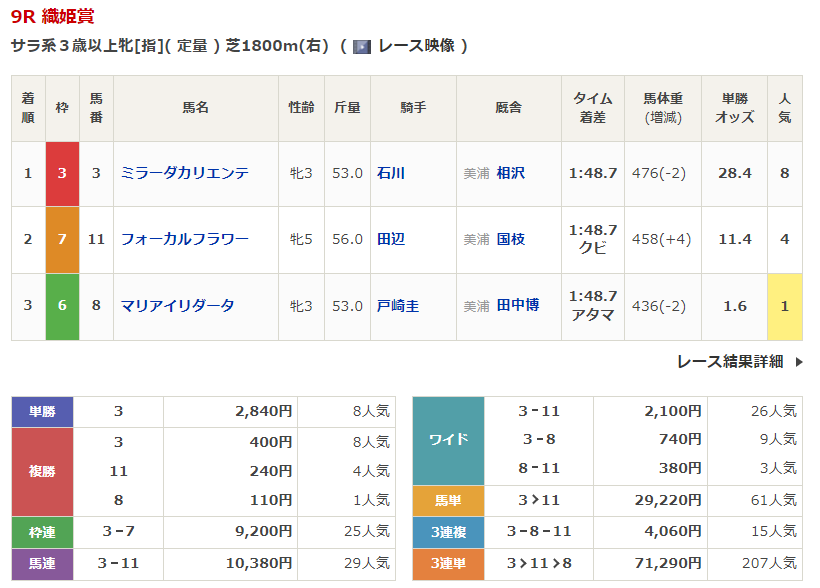Click the green bracket 6 cell
This screenshot has width=820, height=588.
tap(62, 307)
